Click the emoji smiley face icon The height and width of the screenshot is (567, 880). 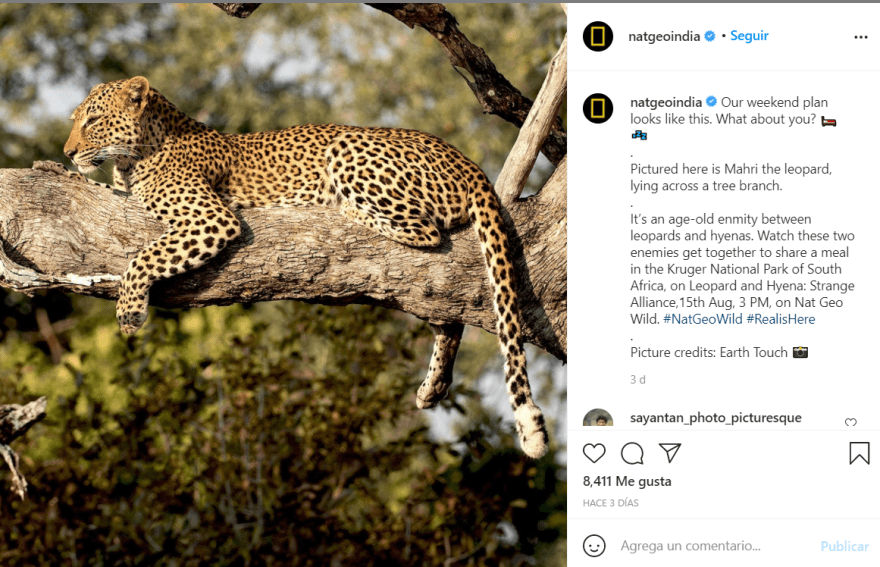594,546
